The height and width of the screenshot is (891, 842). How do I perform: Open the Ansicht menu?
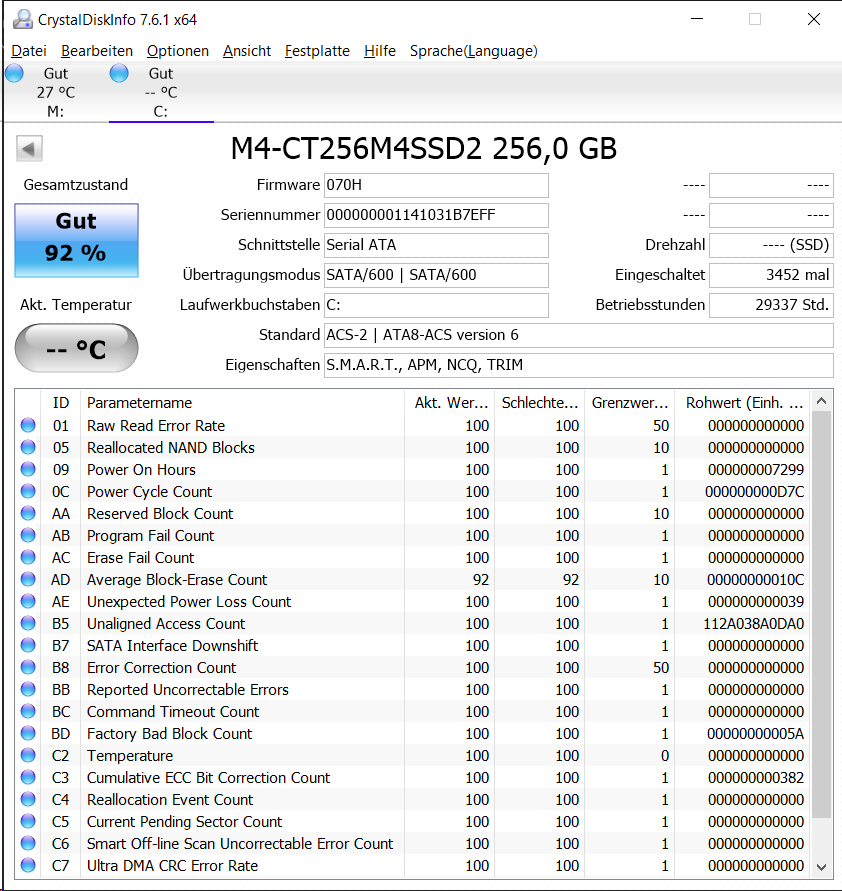click(247, 51)
